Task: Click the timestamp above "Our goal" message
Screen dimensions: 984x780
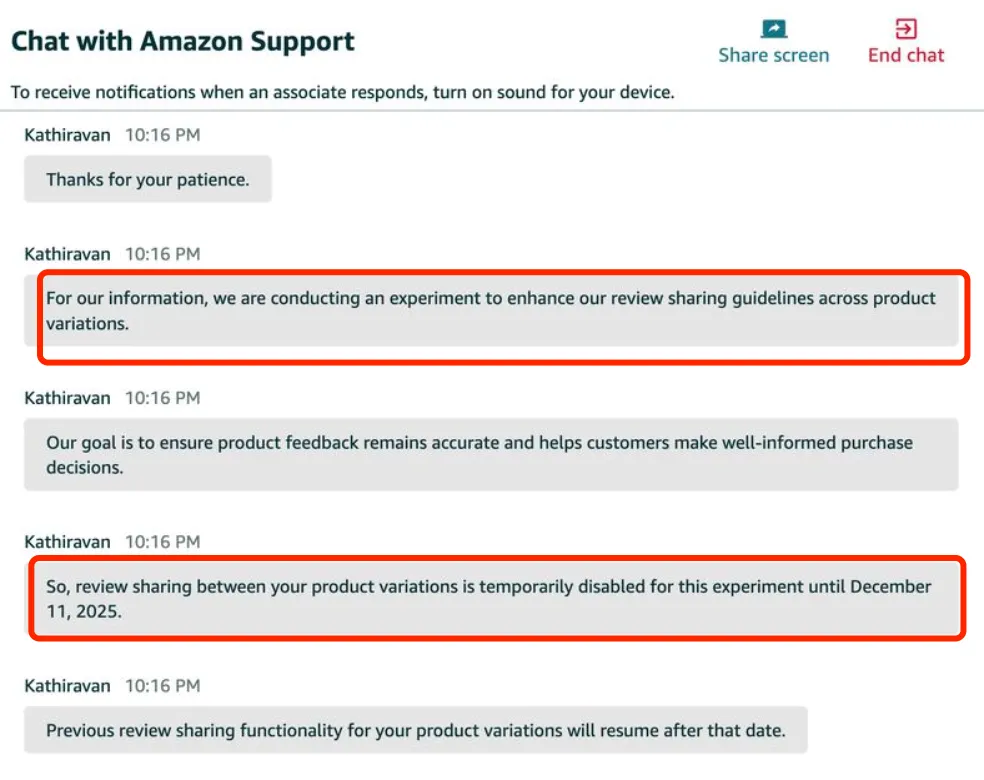Action: pos(162,398)
